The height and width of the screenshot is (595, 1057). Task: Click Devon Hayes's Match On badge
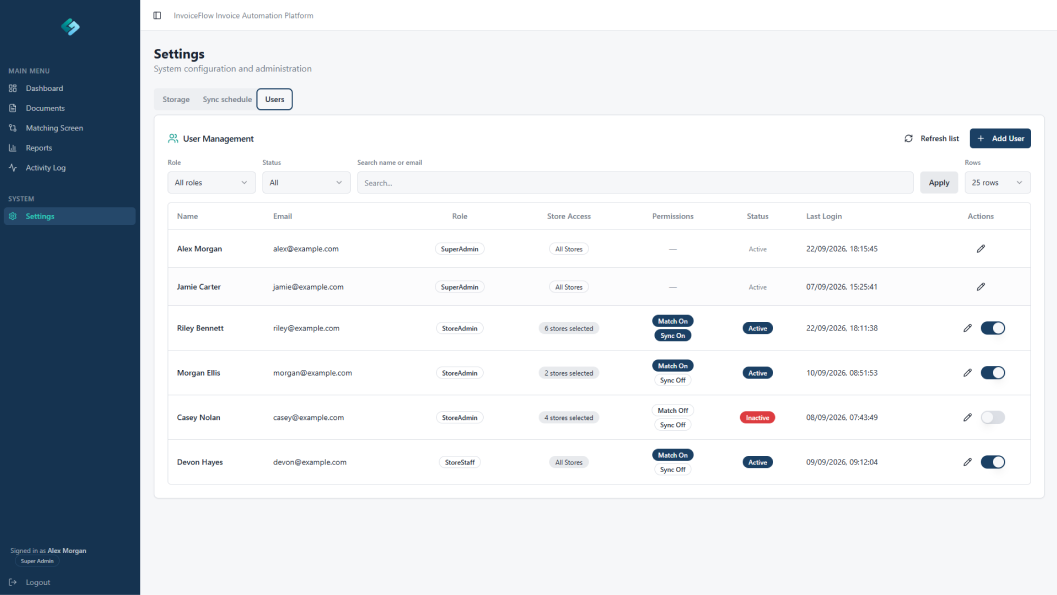(673, 456)
